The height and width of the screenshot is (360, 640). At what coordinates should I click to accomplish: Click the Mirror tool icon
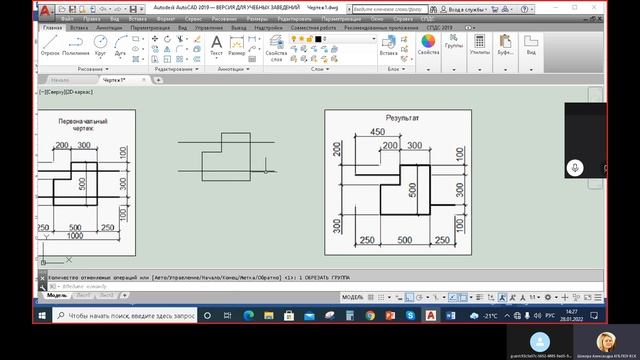(x=167, y=49)
